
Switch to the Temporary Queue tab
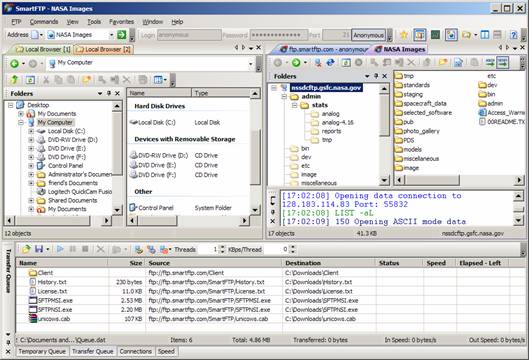click(x=42, y=352)
